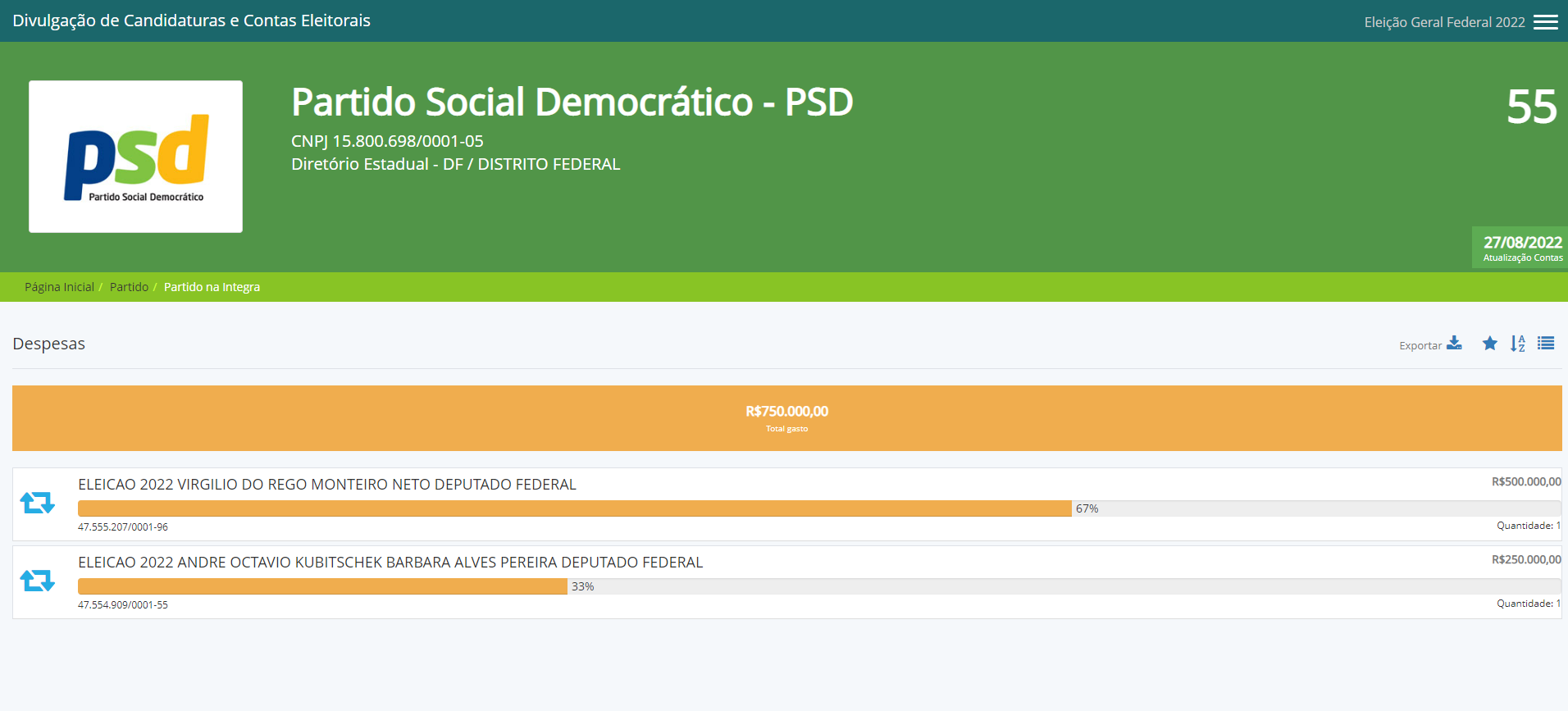Click the 27/08/2022 Atualização Contas badge
This screenshot has height=711, width=1568.
(1521, 248)
